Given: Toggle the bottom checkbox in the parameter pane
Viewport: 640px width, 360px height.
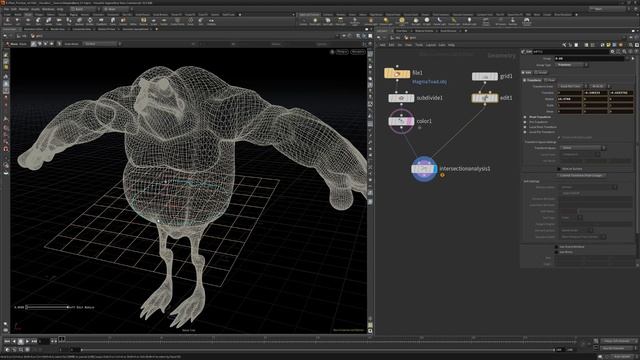Looking at the screenshot, I should [x=556, y=252].
